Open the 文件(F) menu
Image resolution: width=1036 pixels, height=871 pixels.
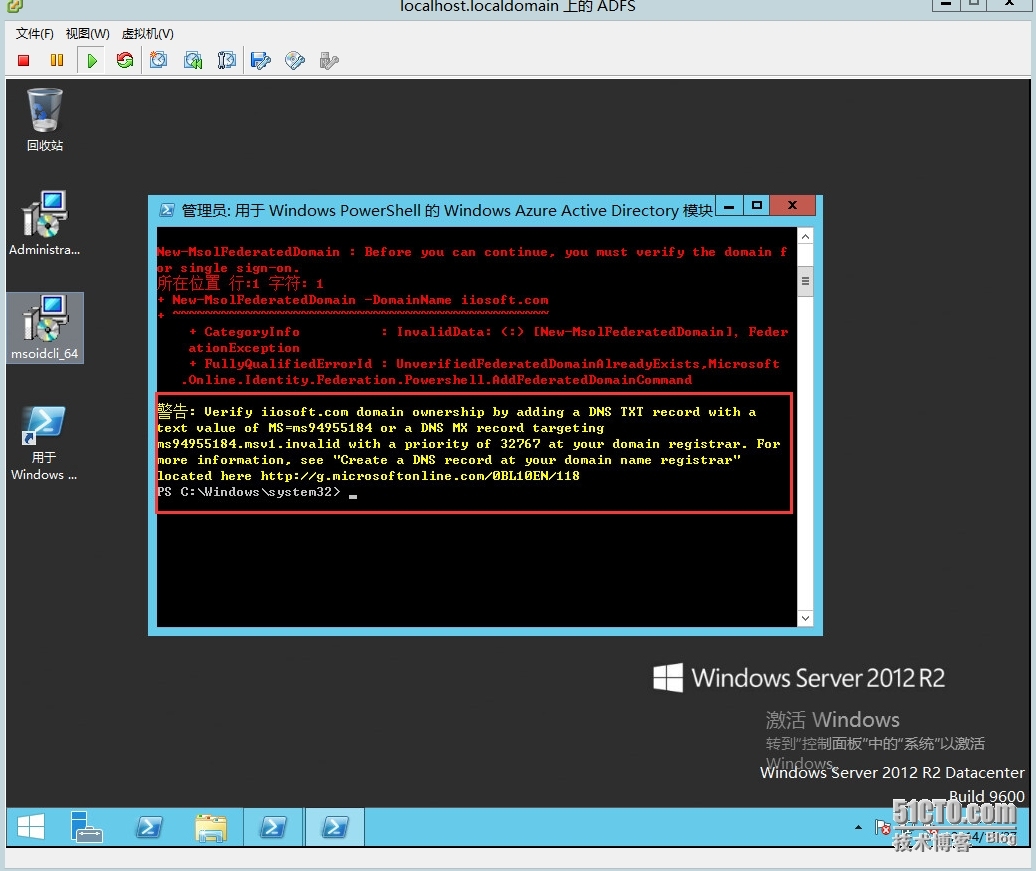[34, 34]
